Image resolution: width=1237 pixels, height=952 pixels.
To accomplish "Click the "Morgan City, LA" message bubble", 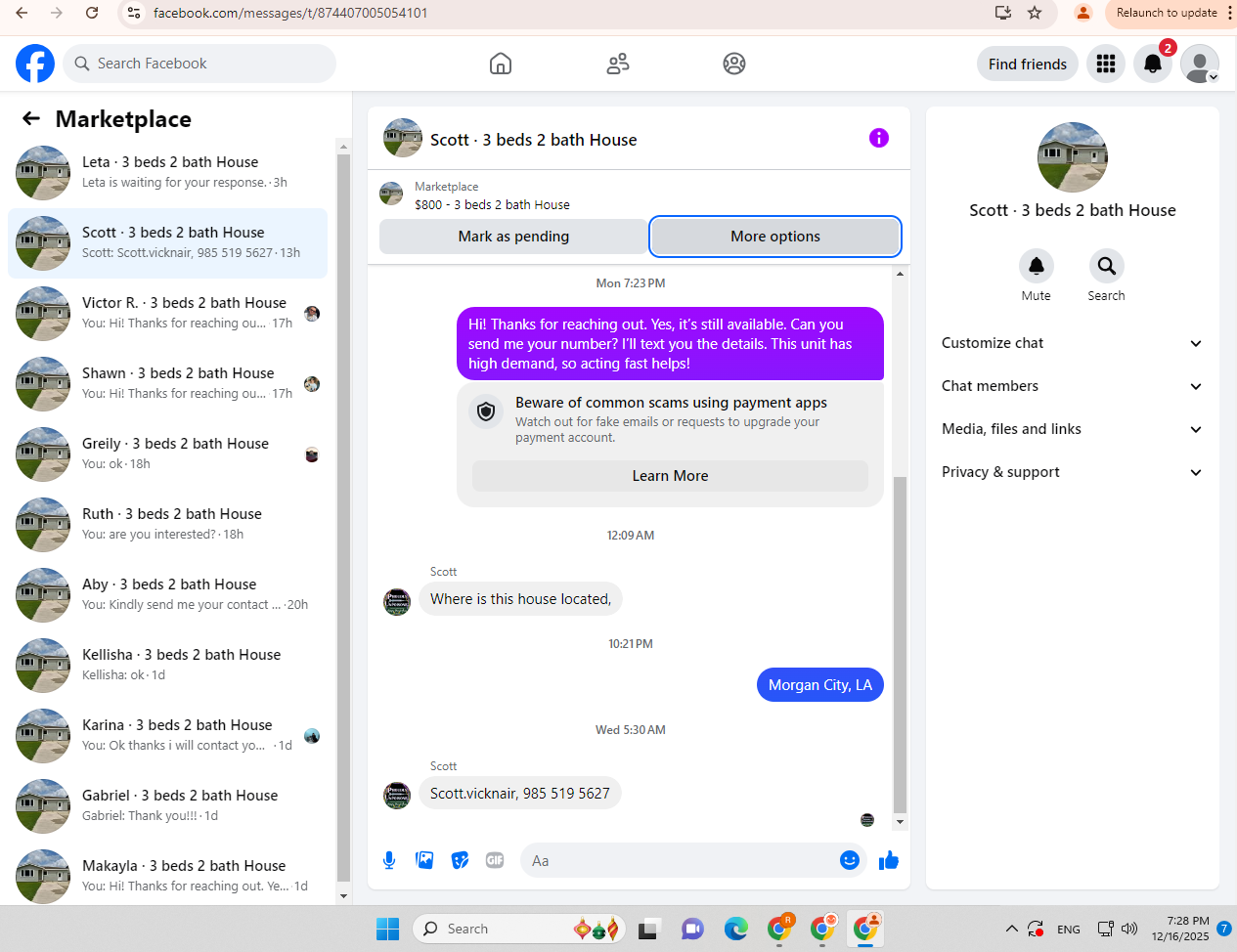I will (x=820, y=685).
